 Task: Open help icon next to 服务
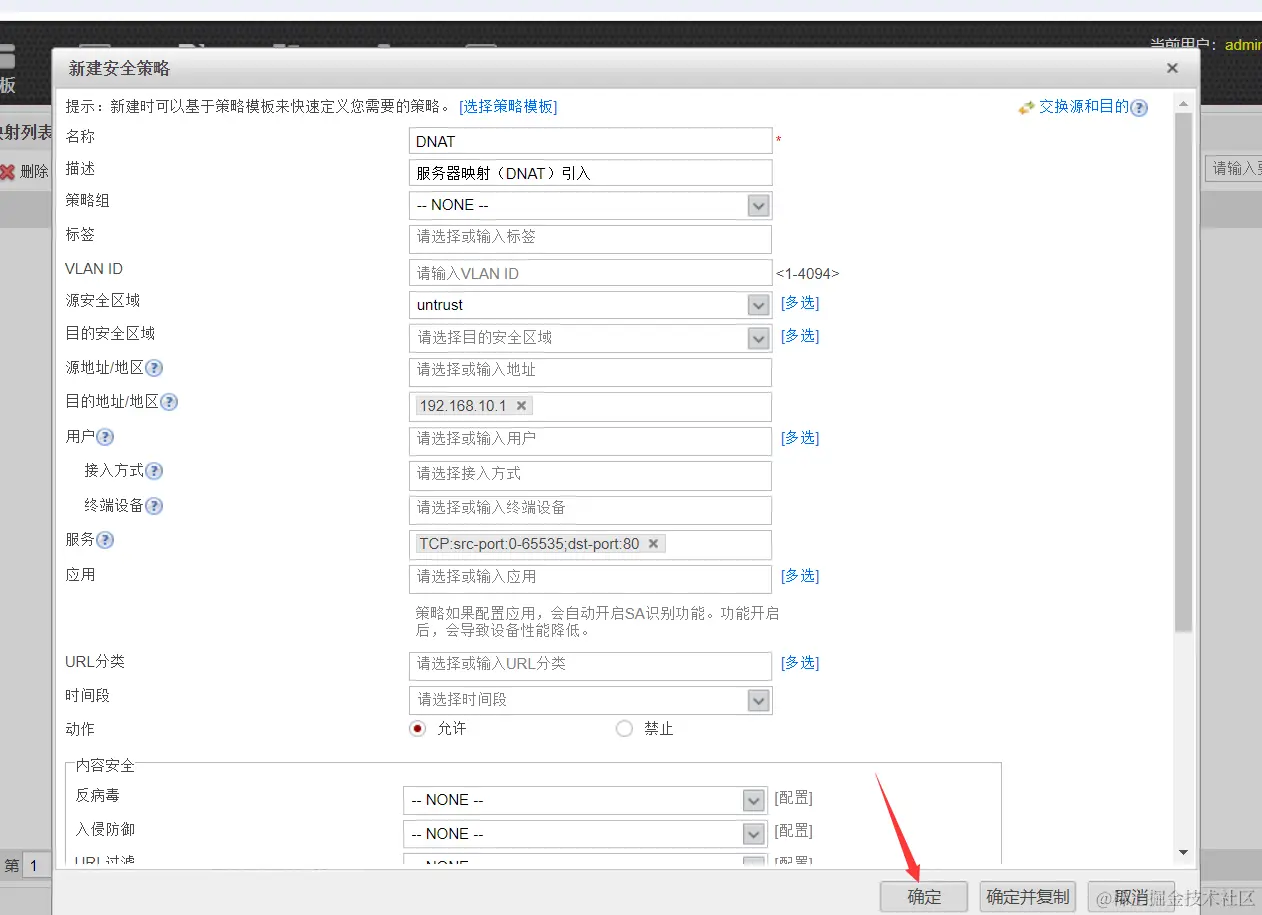click(105, 540)
